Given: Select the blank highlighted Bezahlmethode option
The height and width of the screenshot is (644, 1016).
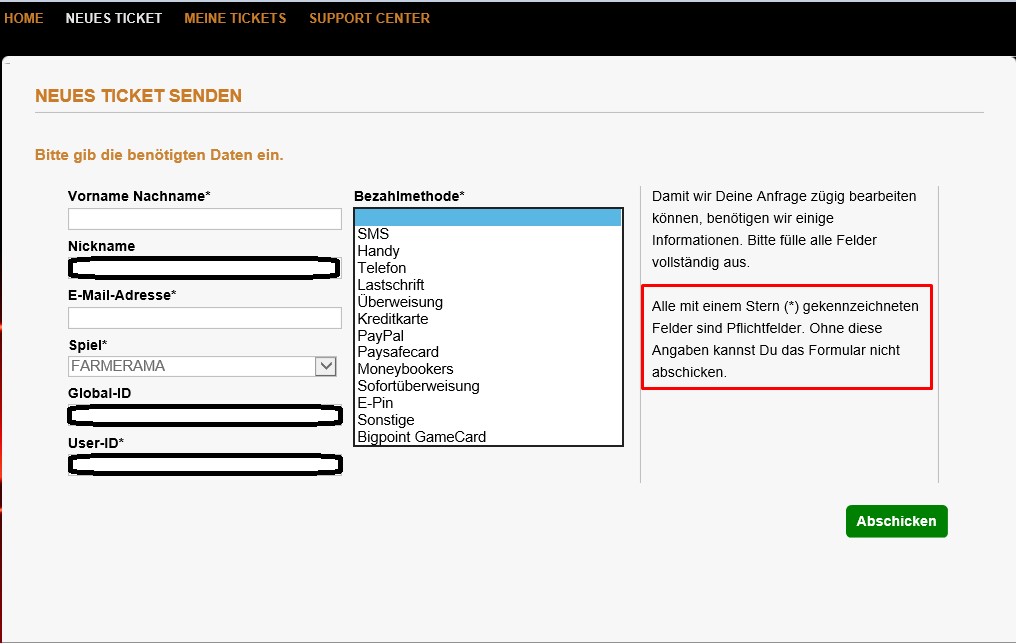Looking at the screenshot, I should click(488, 217).
